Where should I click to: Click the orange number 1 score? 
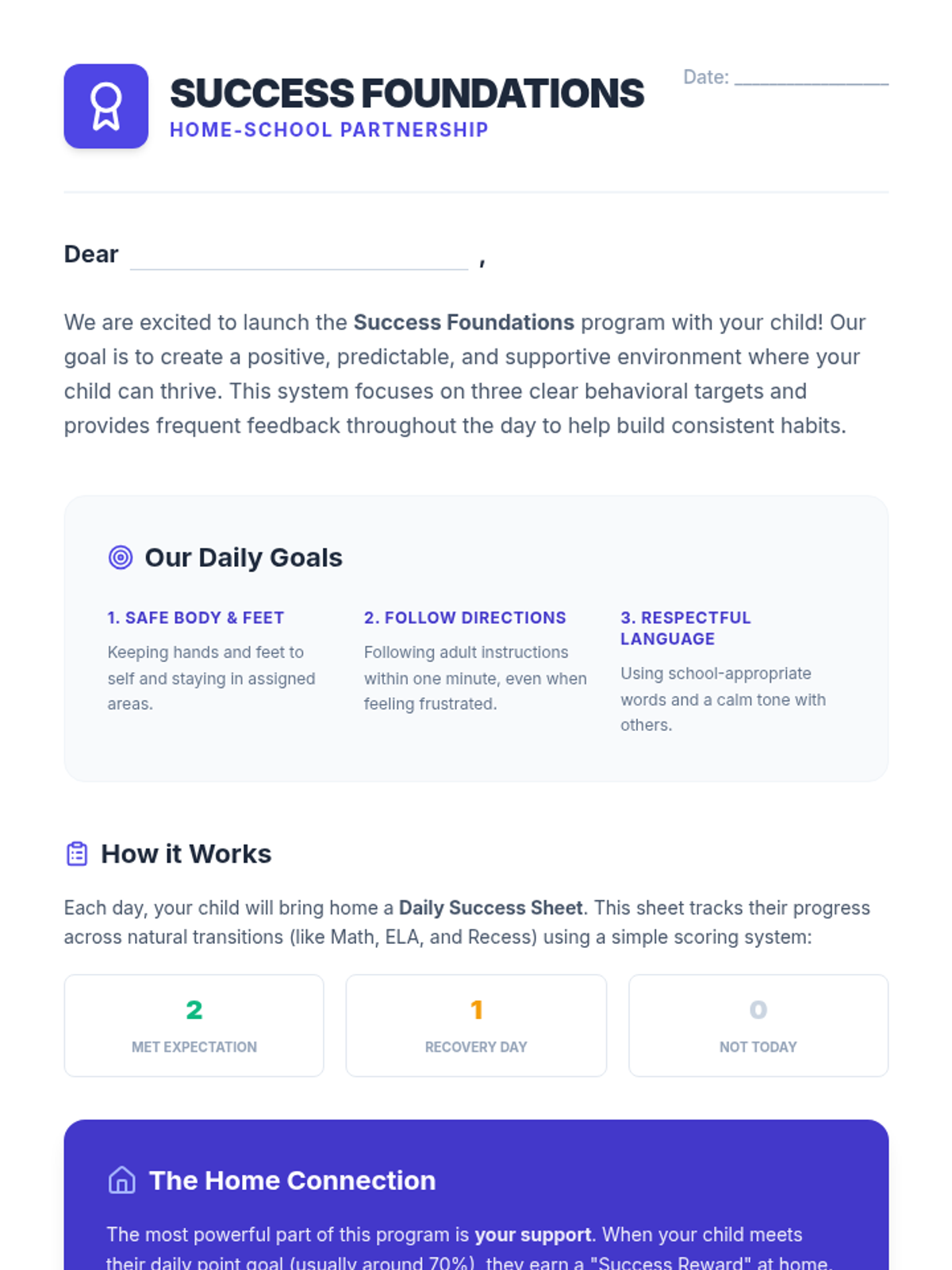[x=476, y=1010]
